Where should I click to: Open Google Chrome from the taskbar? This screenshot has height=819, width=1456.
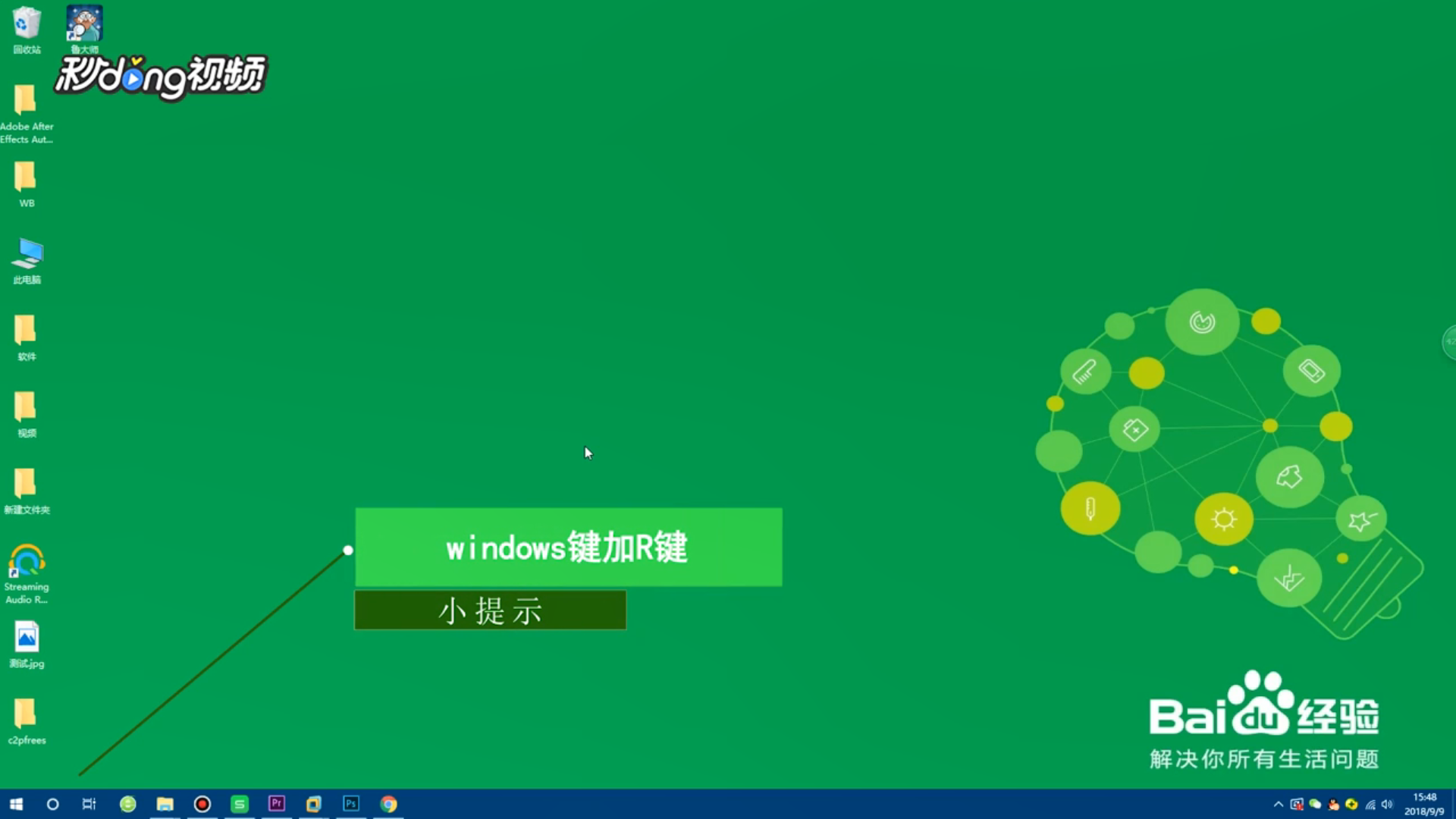coord(388,804)
